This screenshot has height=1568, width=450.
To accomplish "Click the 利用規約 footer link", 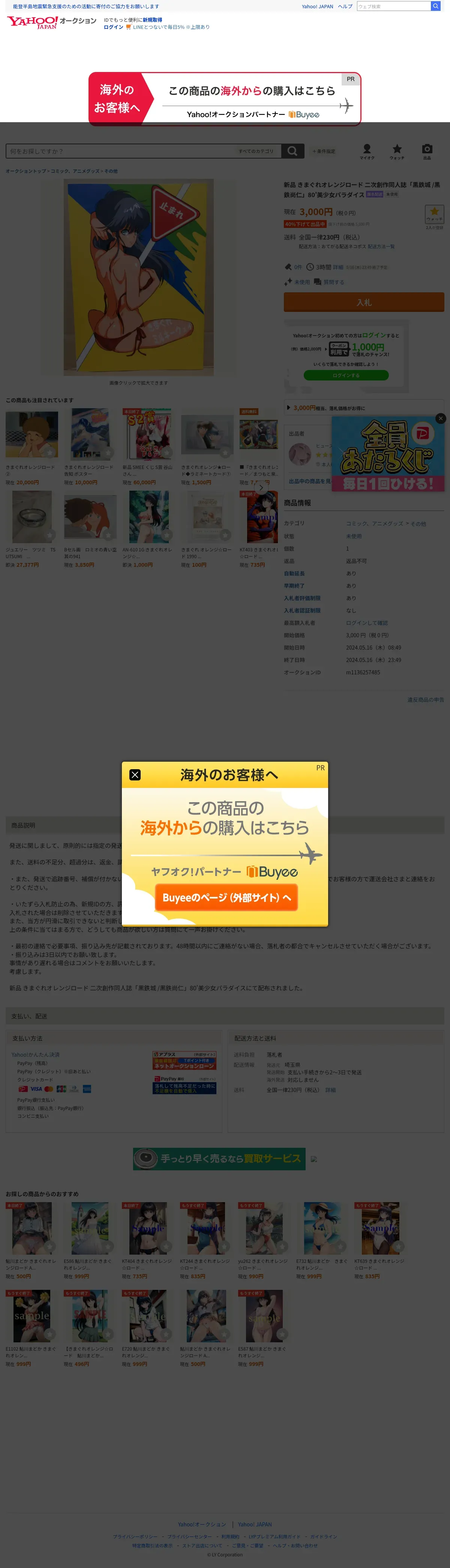I will coord(230,1537).
